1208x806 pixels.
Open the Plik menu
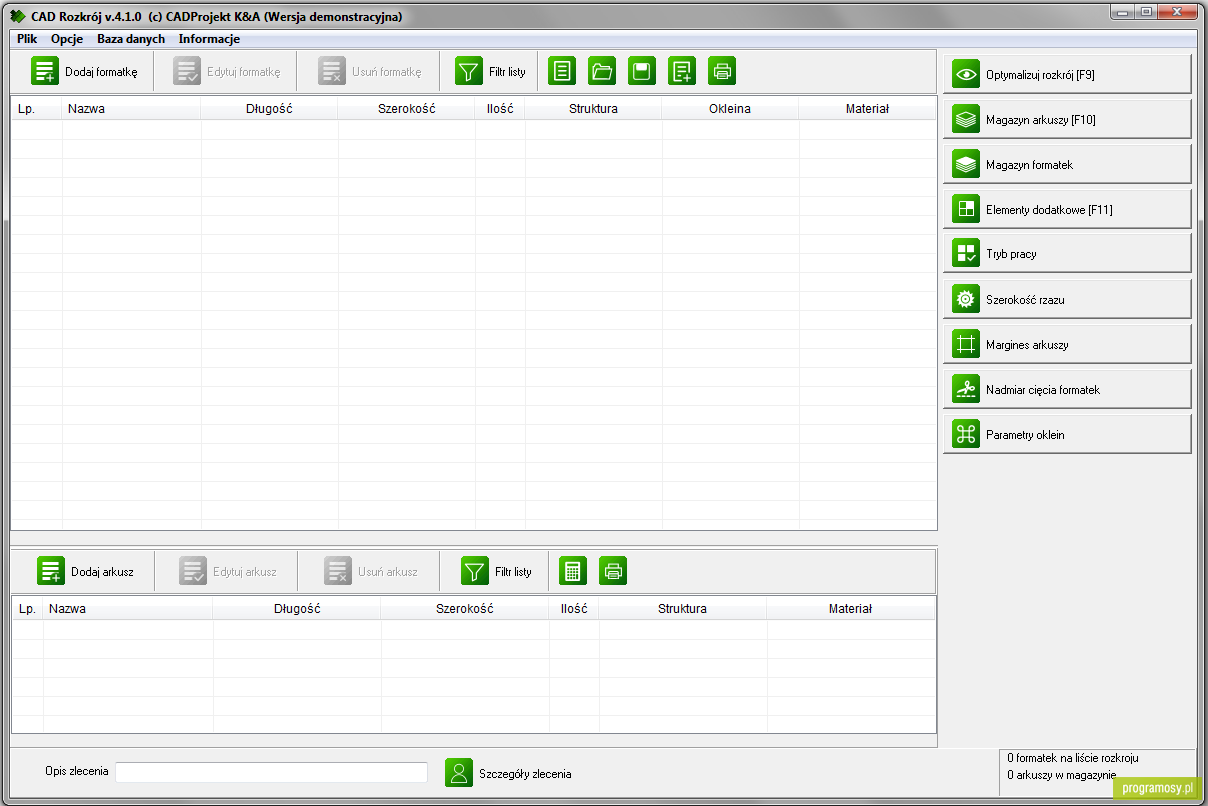(x=27, y=39)
